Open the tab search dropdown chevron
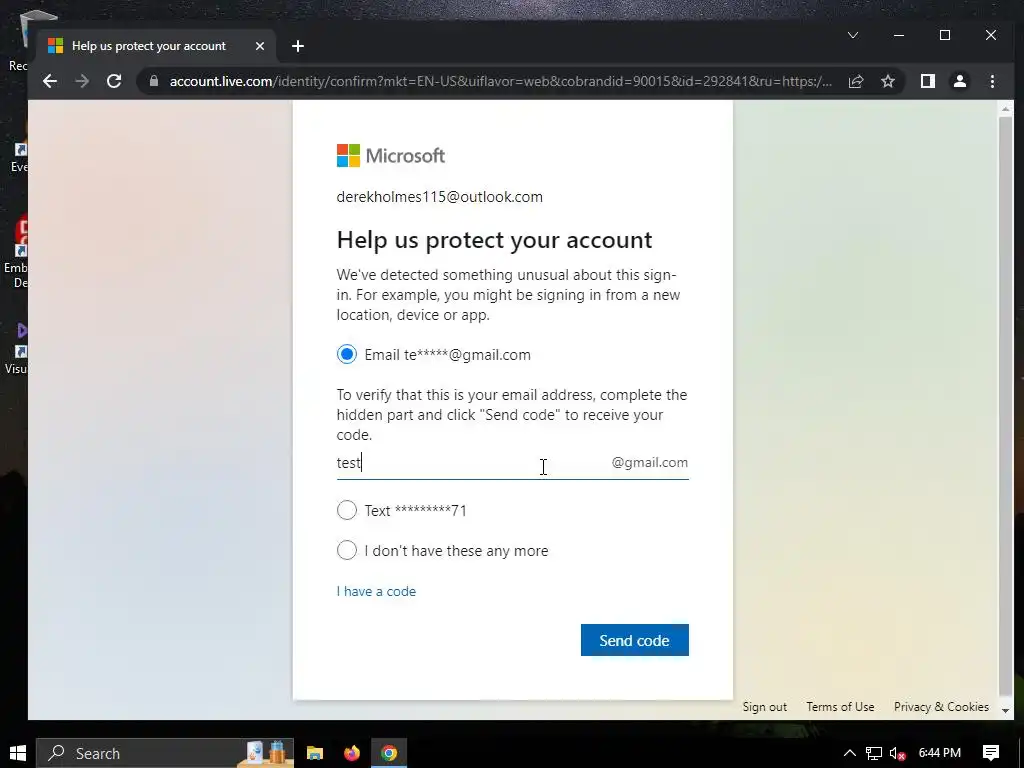 (853, 35)
